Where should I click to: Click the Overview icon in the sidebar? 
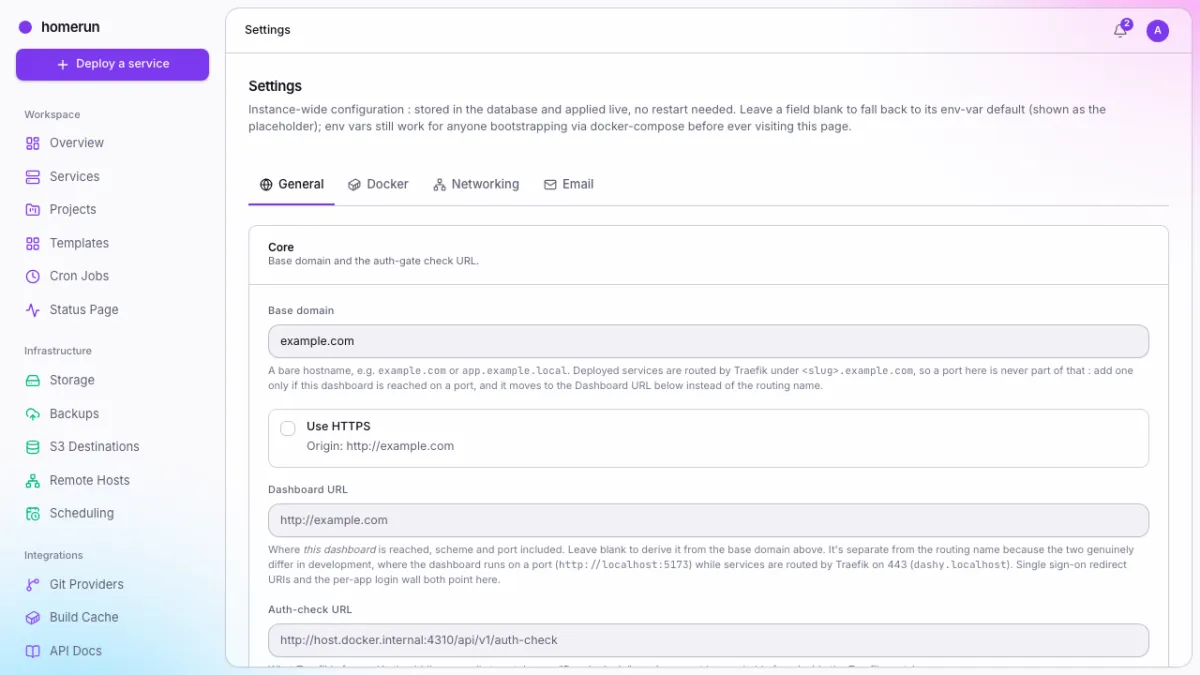[x=32, y=143]
